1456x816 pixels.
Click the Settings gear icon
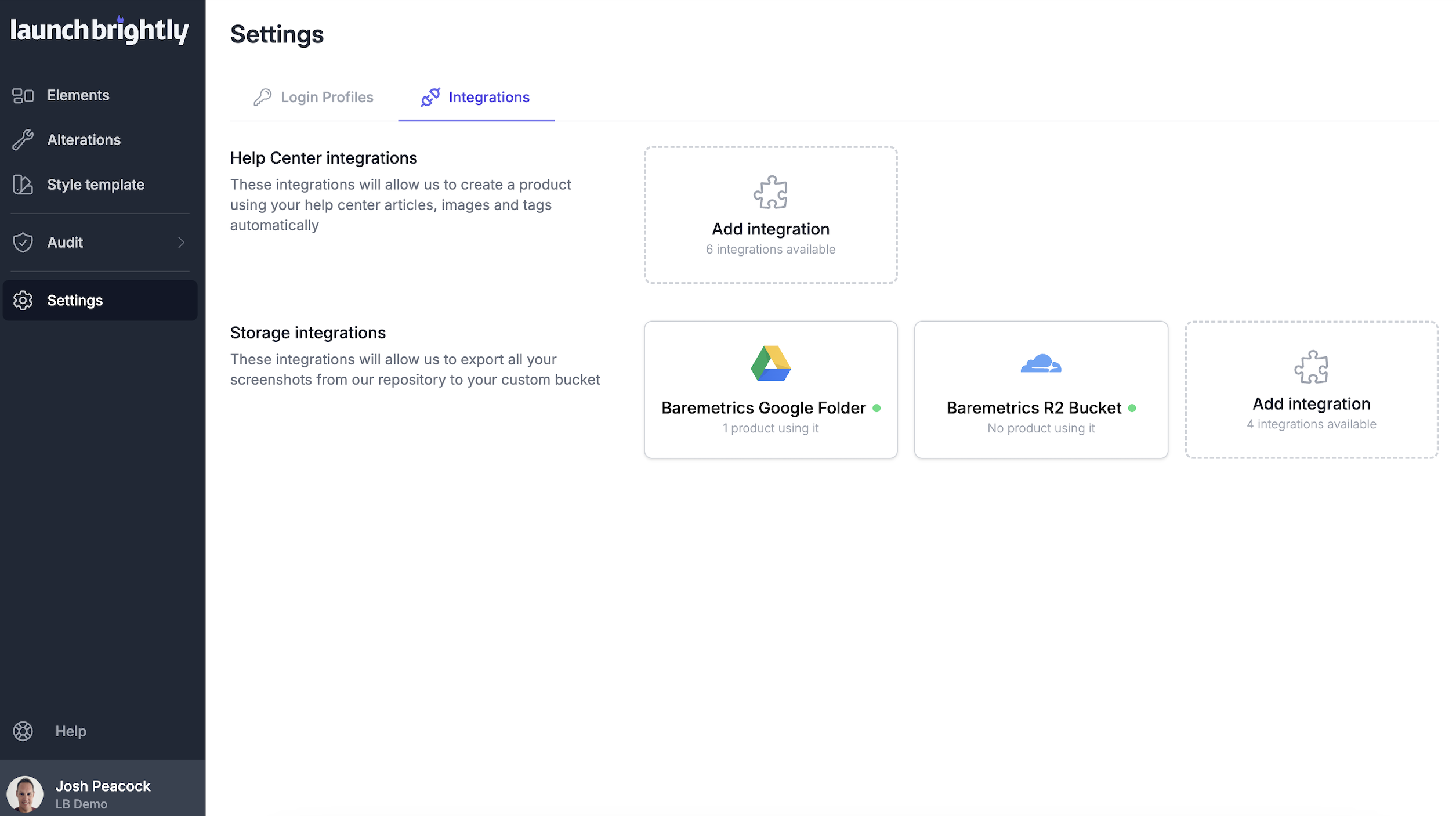23,301
